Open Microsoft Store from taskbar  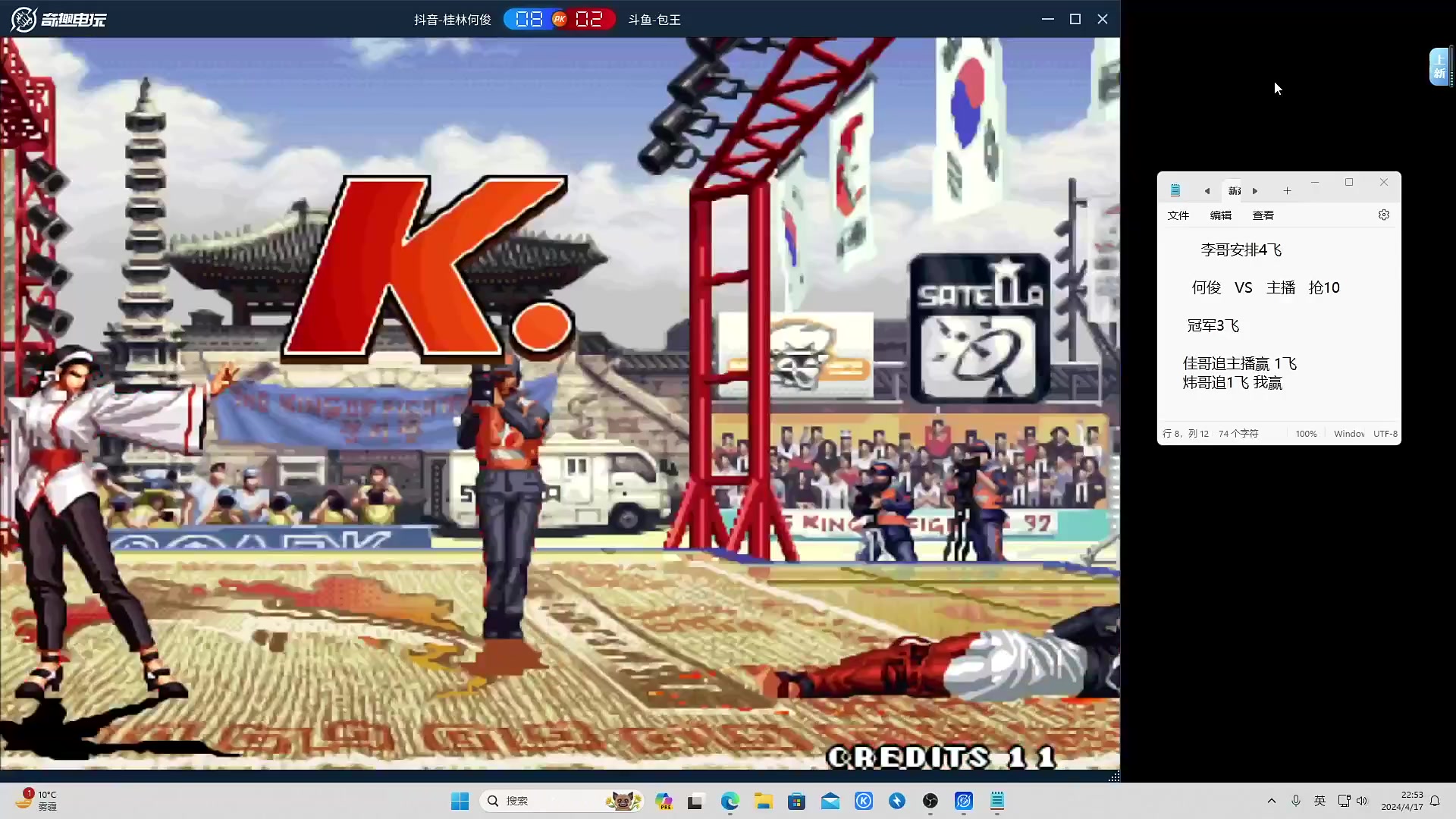click(x=796, y=801)
